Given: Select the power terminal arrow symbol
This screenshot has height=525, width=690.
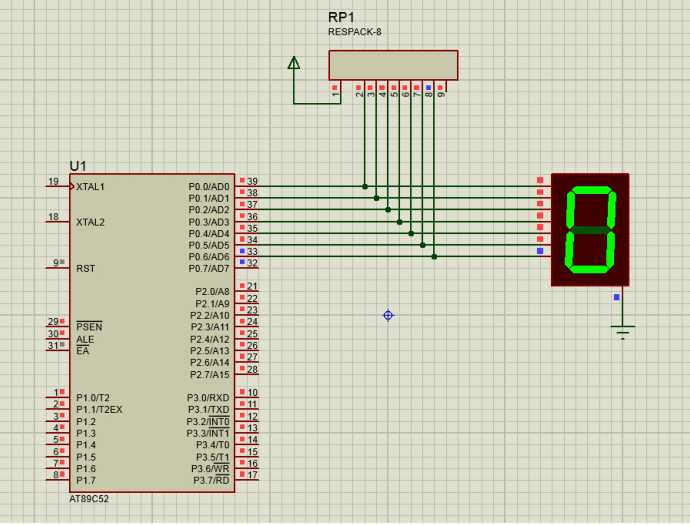Looking at the screenshot, I should (294, 62).
